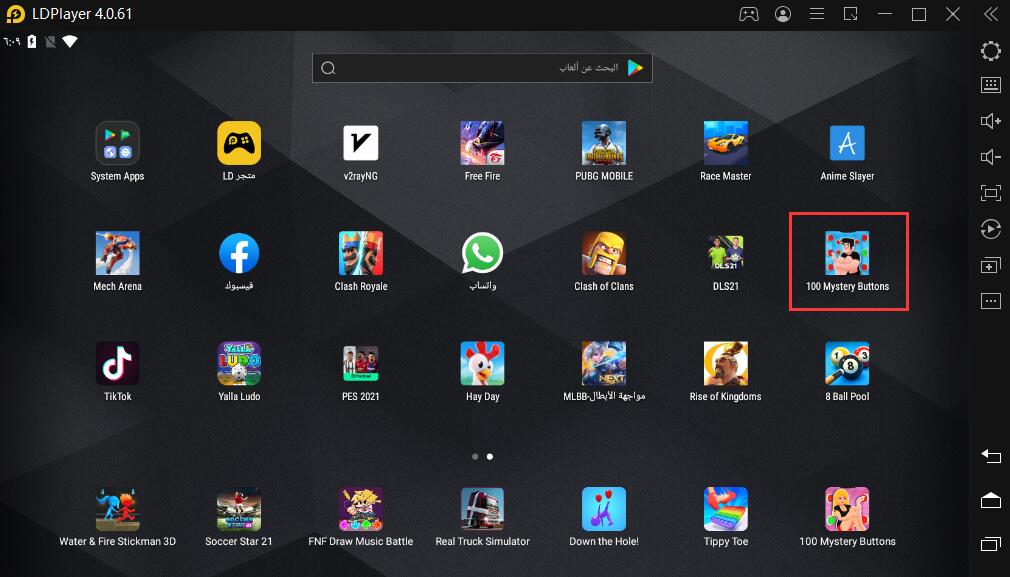Launch Clash of Clans

tap(604, 253)
